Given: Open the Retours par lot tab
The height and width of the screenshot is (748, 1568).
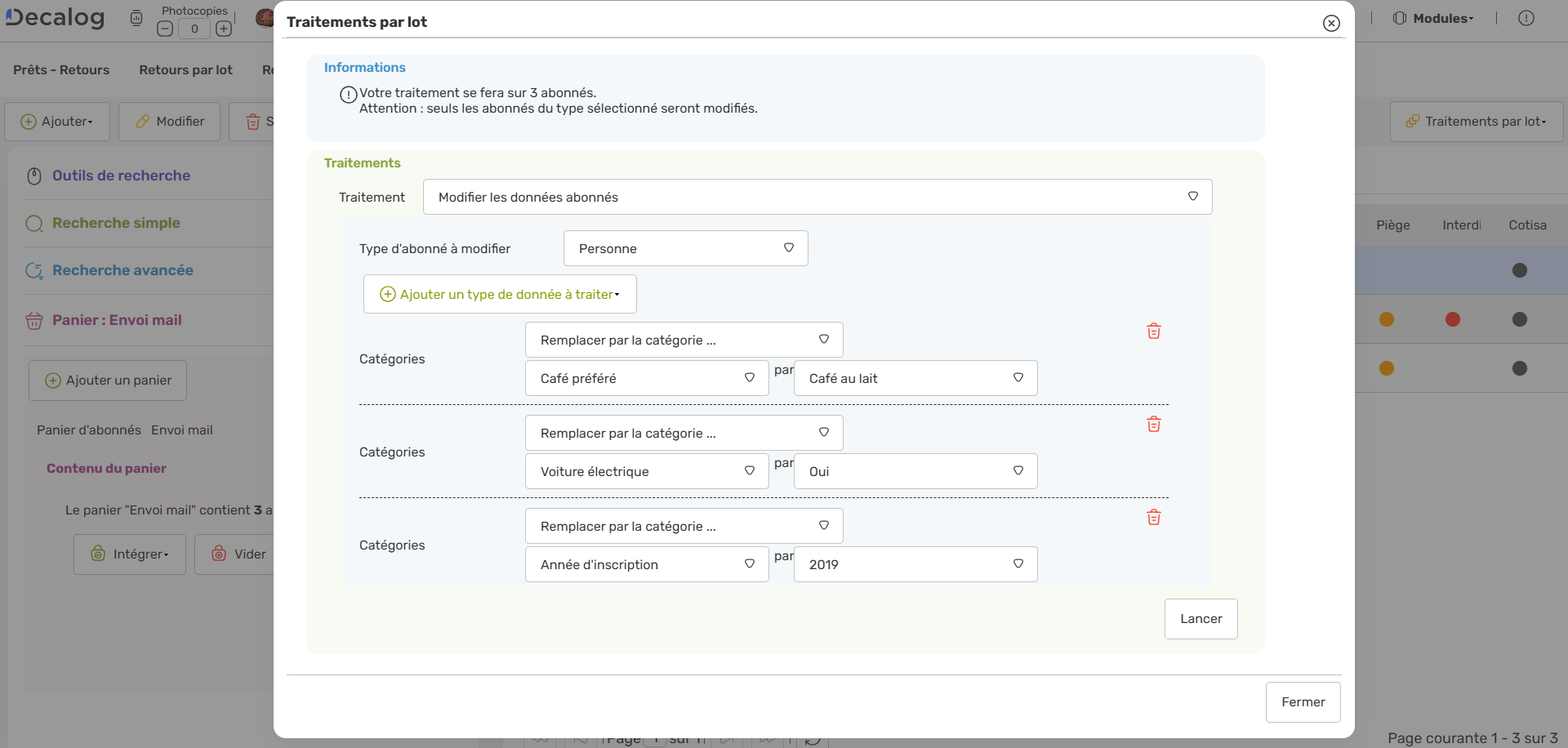Looking at the screenshot, I should pos(185,70).
